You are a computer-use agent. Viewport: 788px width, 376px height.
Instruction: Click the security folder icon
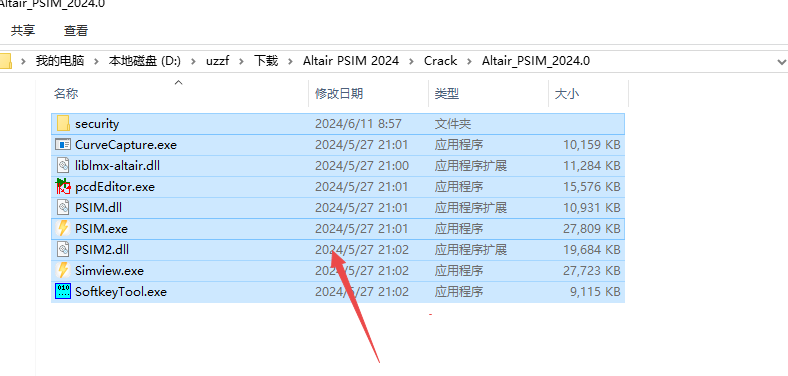tap(63, 123)
